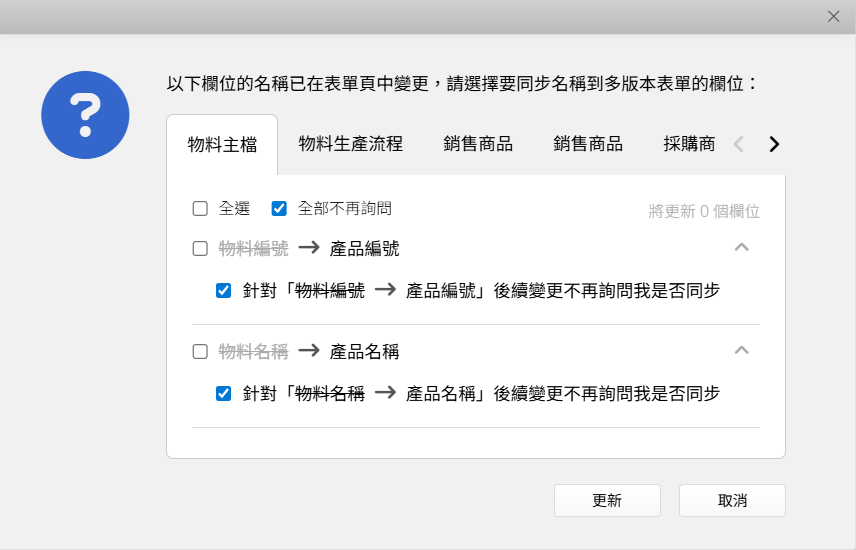Click the blue question mark icon

(x=85, y=115)
